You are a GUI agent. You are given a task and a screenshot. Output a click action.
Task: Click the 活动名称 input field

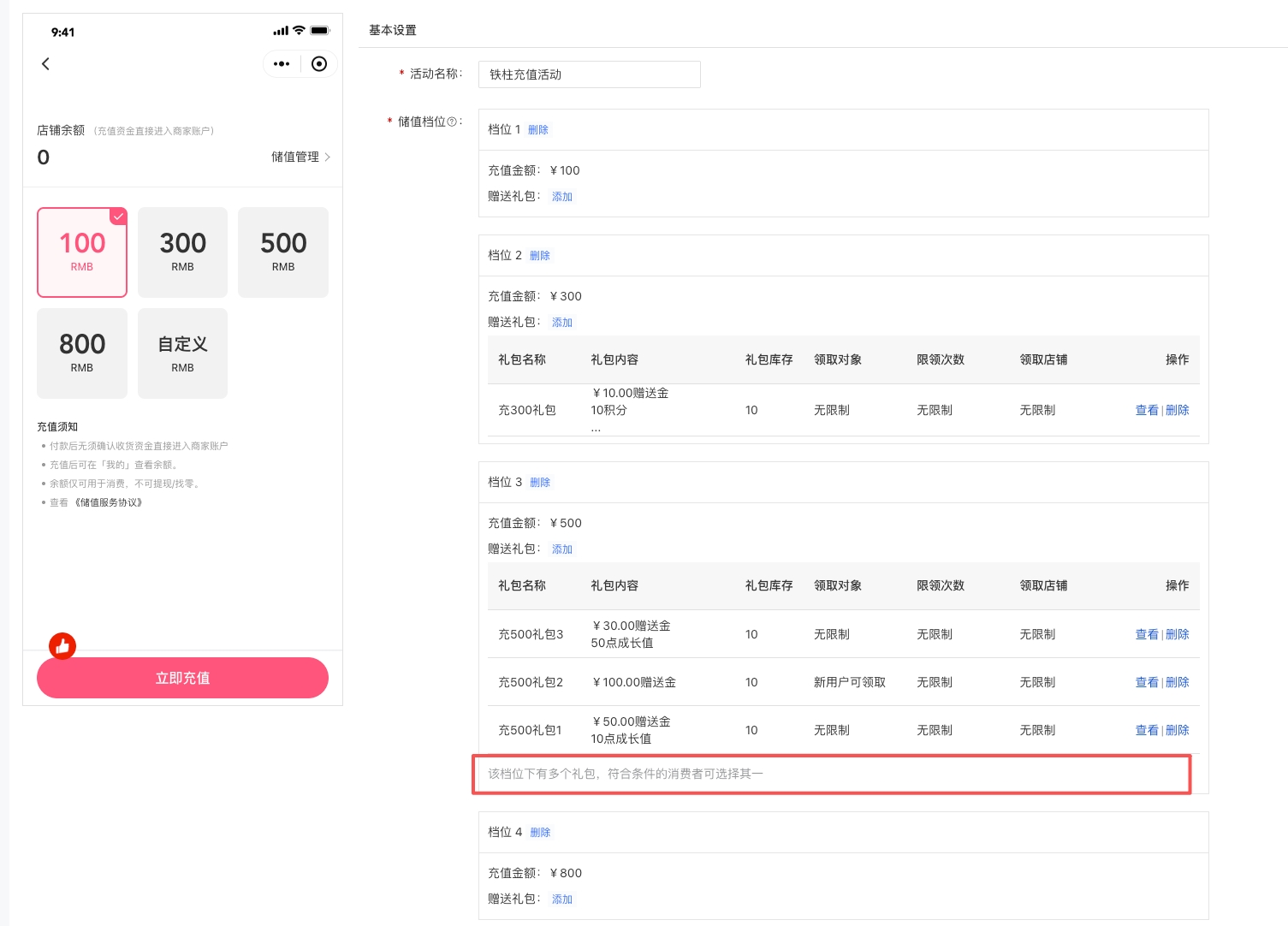point(589,74)
